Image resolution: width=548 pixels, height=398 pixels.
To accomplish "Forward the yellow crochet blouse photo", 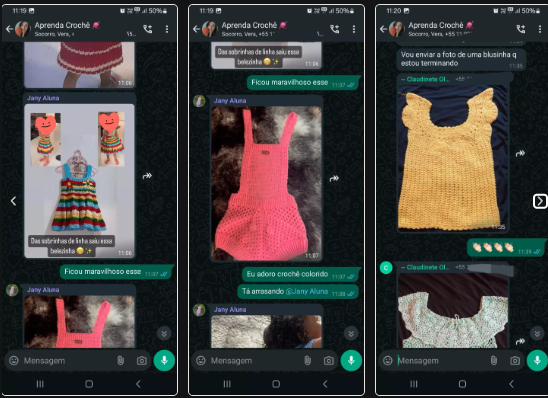I will point(520,153).
